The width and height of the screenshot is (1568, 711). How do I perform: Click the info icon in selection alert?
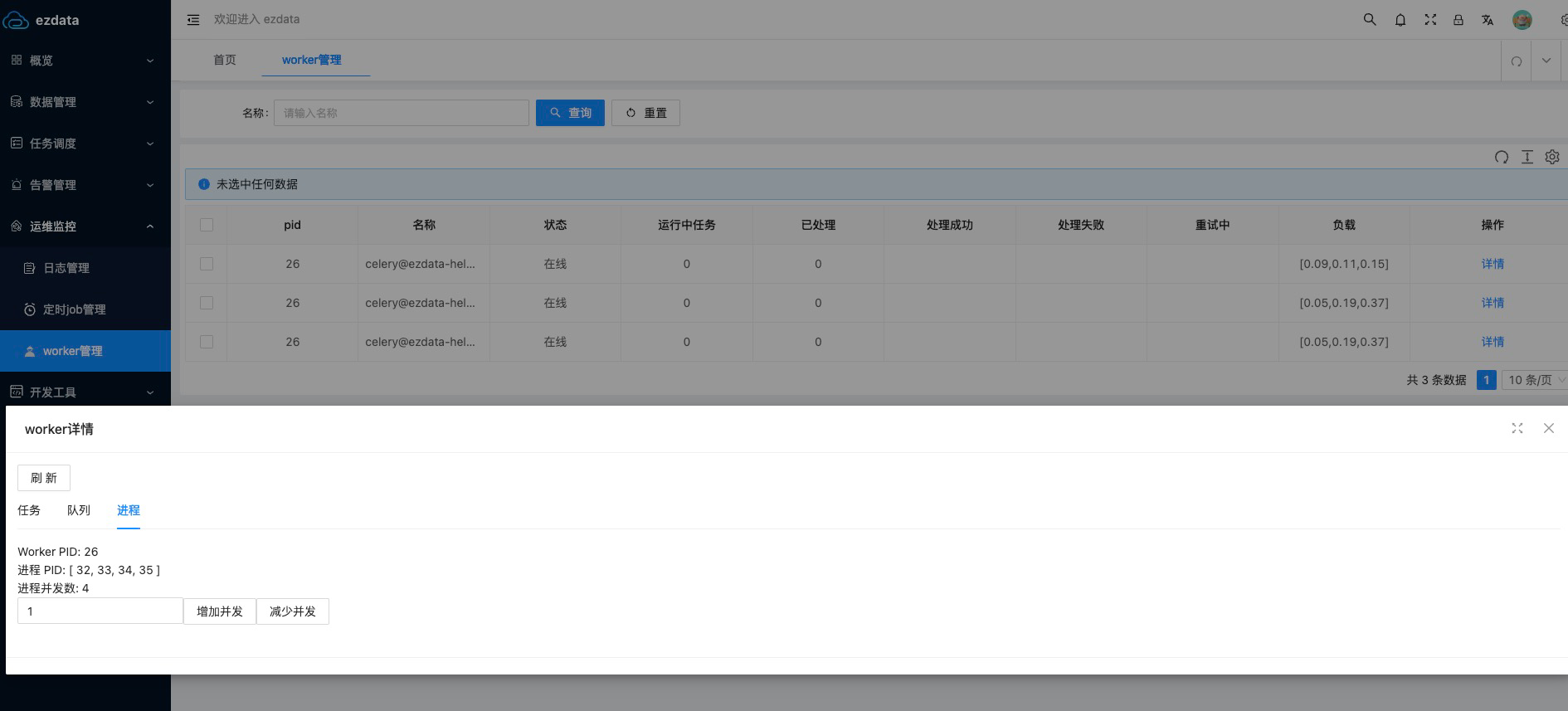[x=203, y=184]
